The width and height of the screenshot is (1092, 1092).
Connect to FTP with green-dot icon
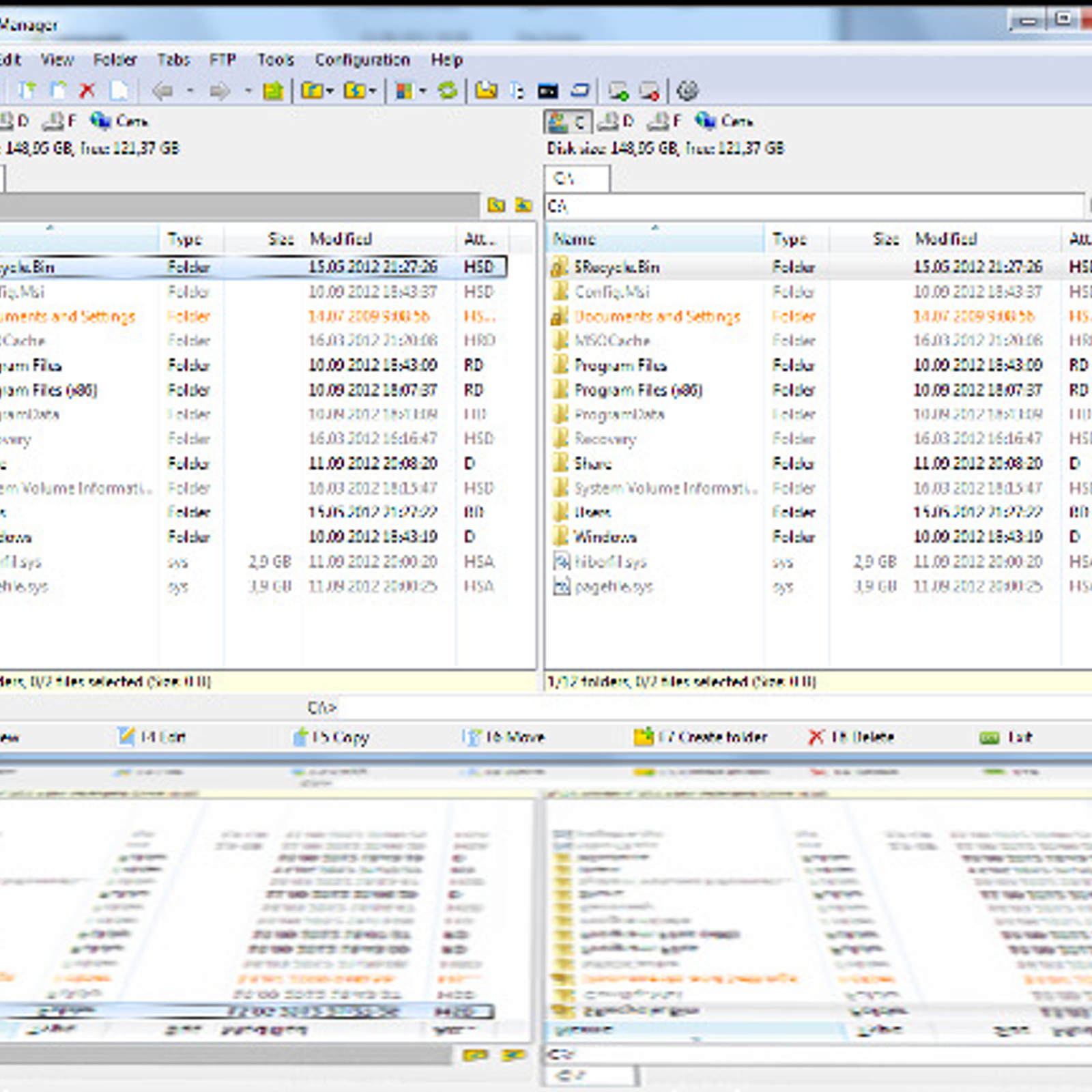pyautogui.click(x=618, y=90)
